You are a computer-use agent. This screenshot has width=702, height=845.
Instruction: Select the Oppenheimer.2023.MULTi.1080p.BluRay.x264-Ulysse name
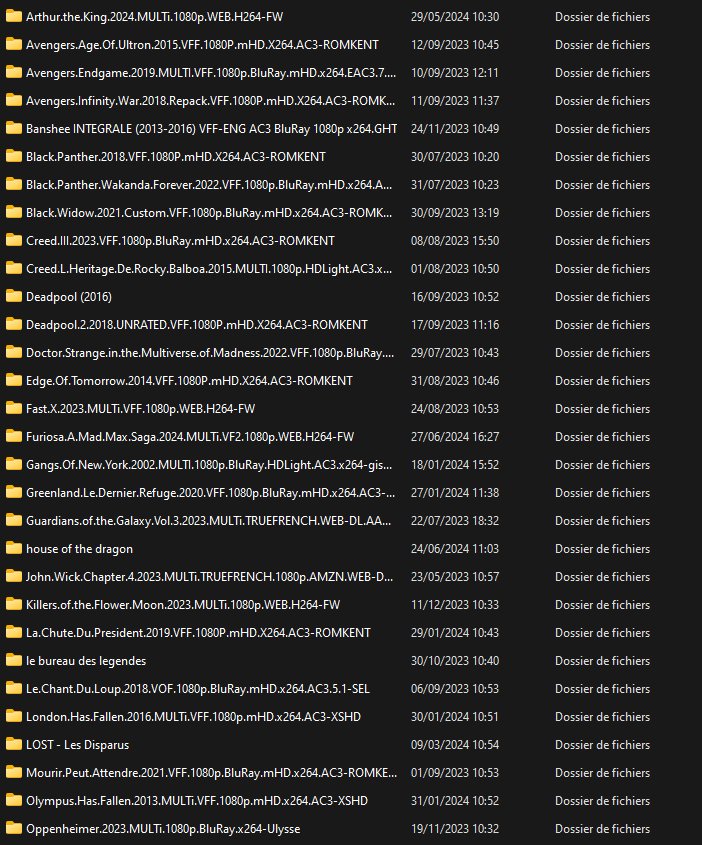point(163,829)
